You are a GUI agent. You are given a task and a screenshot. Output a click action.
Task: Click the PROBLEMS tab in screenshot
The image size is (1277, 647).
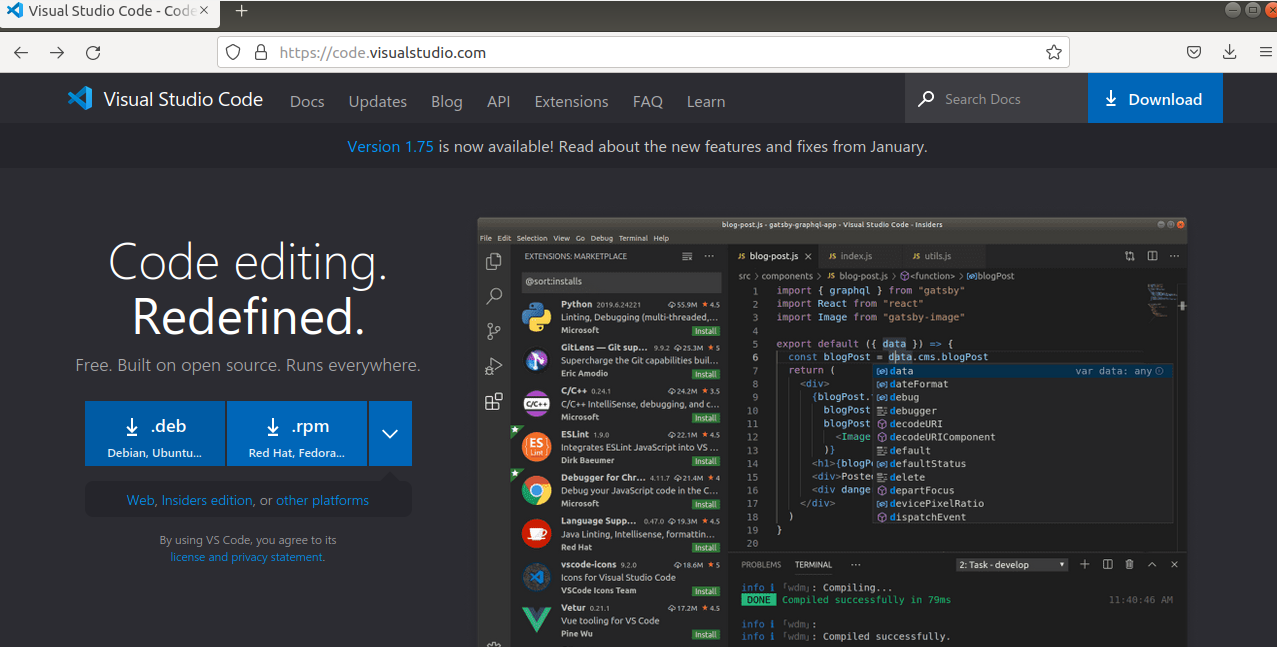pos(761,565)
